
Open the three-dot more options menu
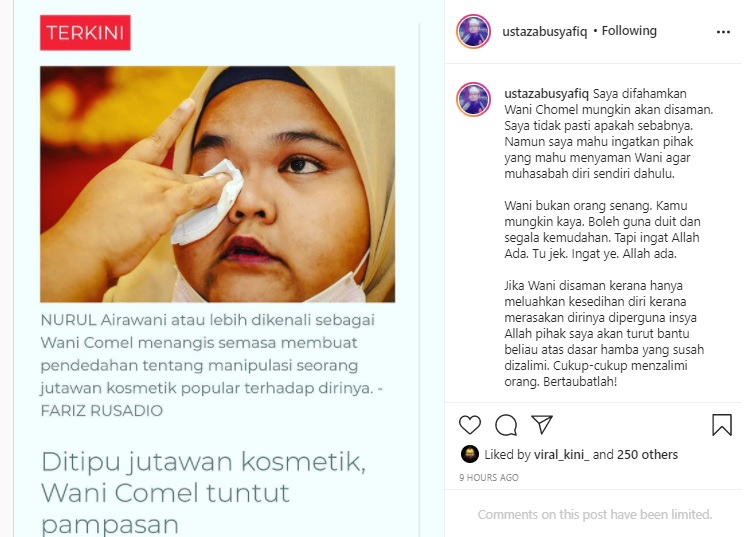[723, 32]
